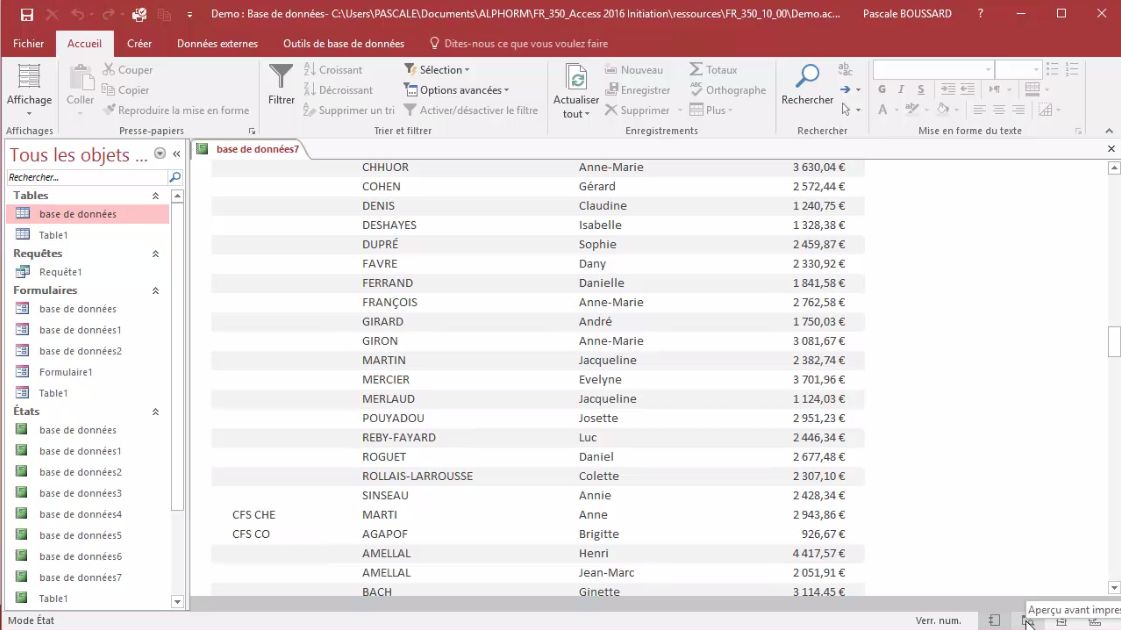Select Formulaire1 in Formulaires
Screen dimensions: 1121x630
coord(66,372)
